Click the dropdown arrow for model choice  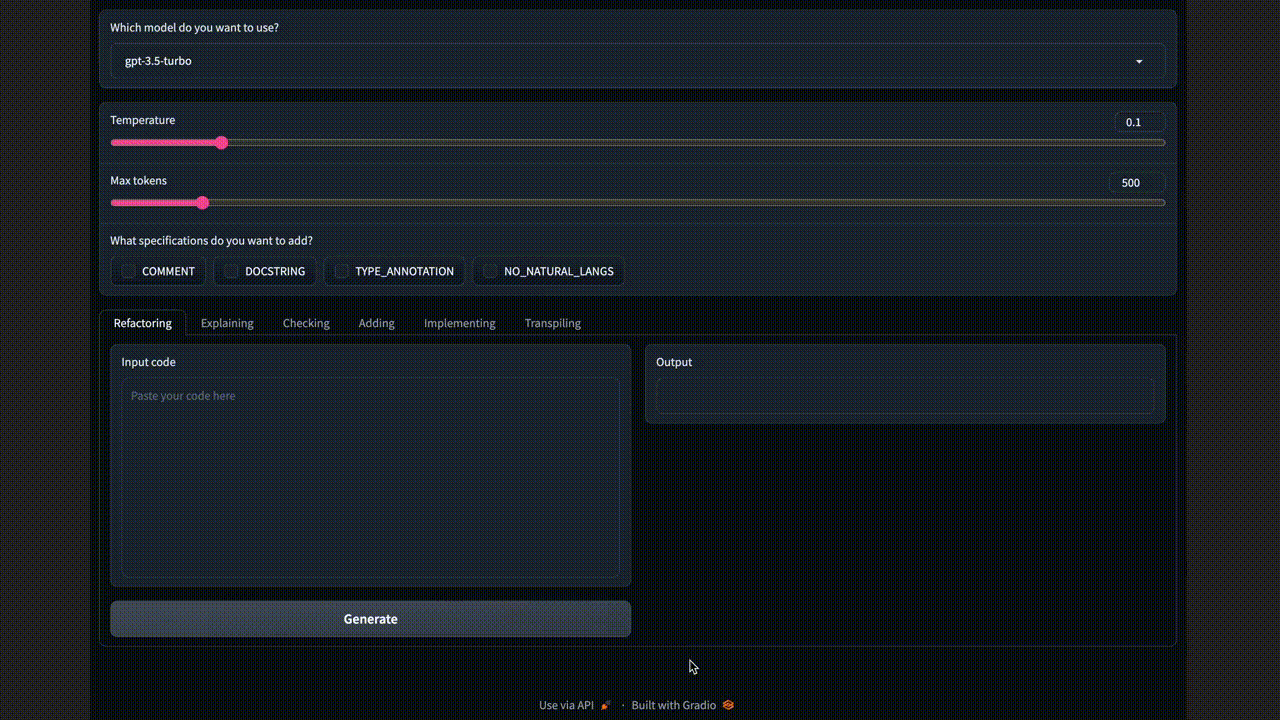1139,62
